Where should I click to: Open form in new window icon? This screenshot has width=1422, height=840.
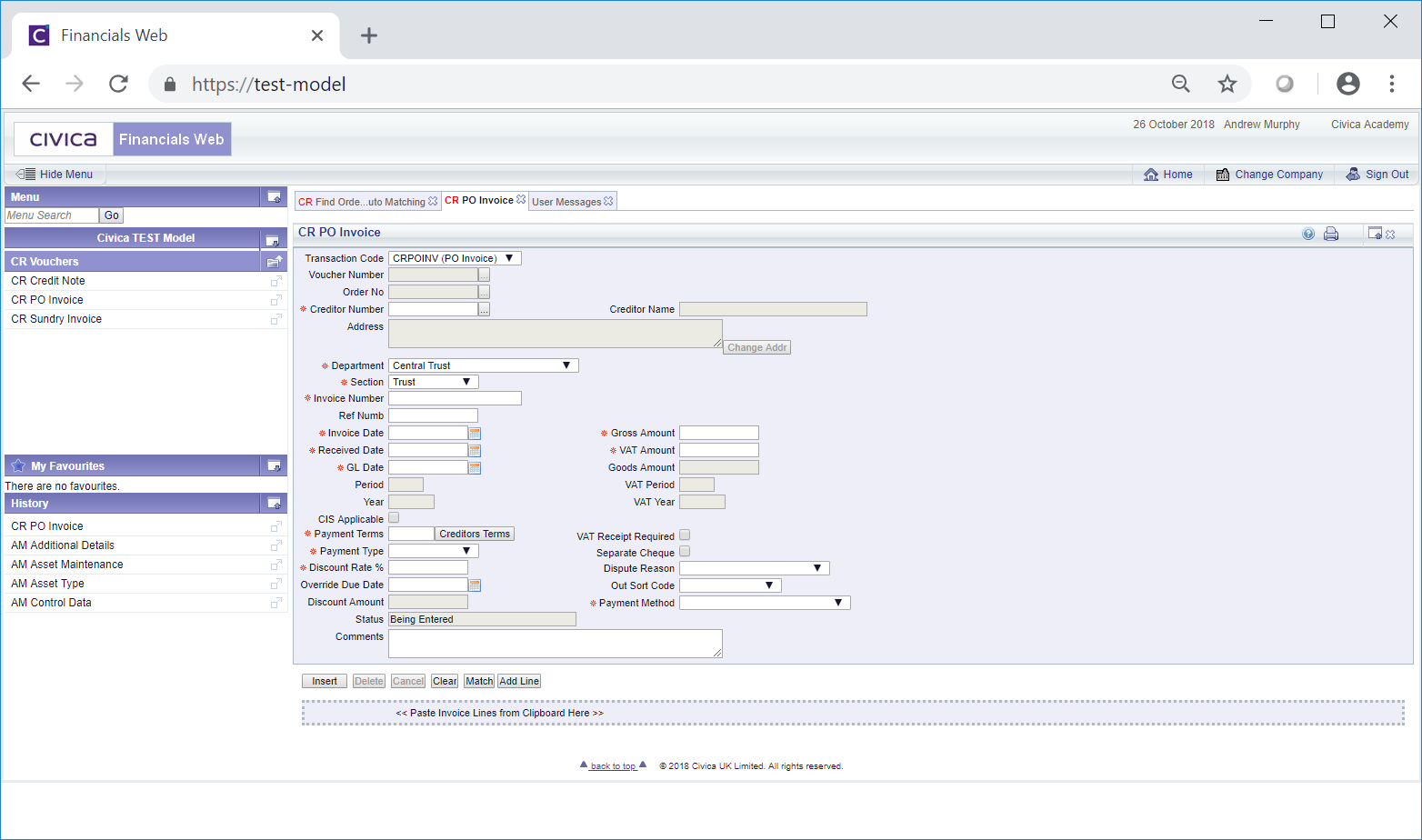[1375, 234]
